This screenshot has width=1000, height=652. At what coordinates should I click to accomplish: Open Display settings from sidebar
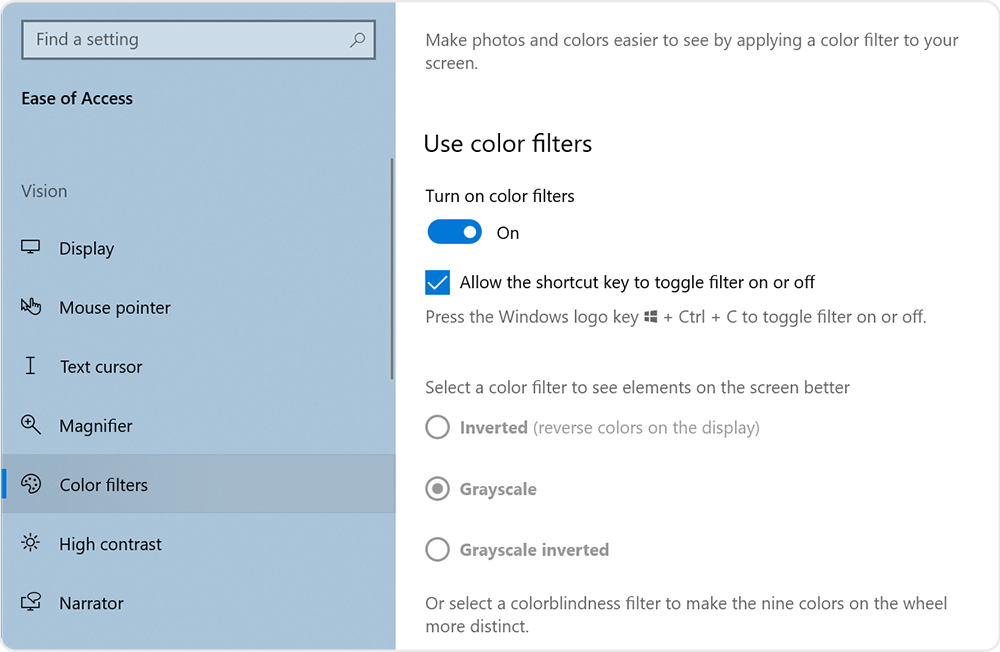86,248
